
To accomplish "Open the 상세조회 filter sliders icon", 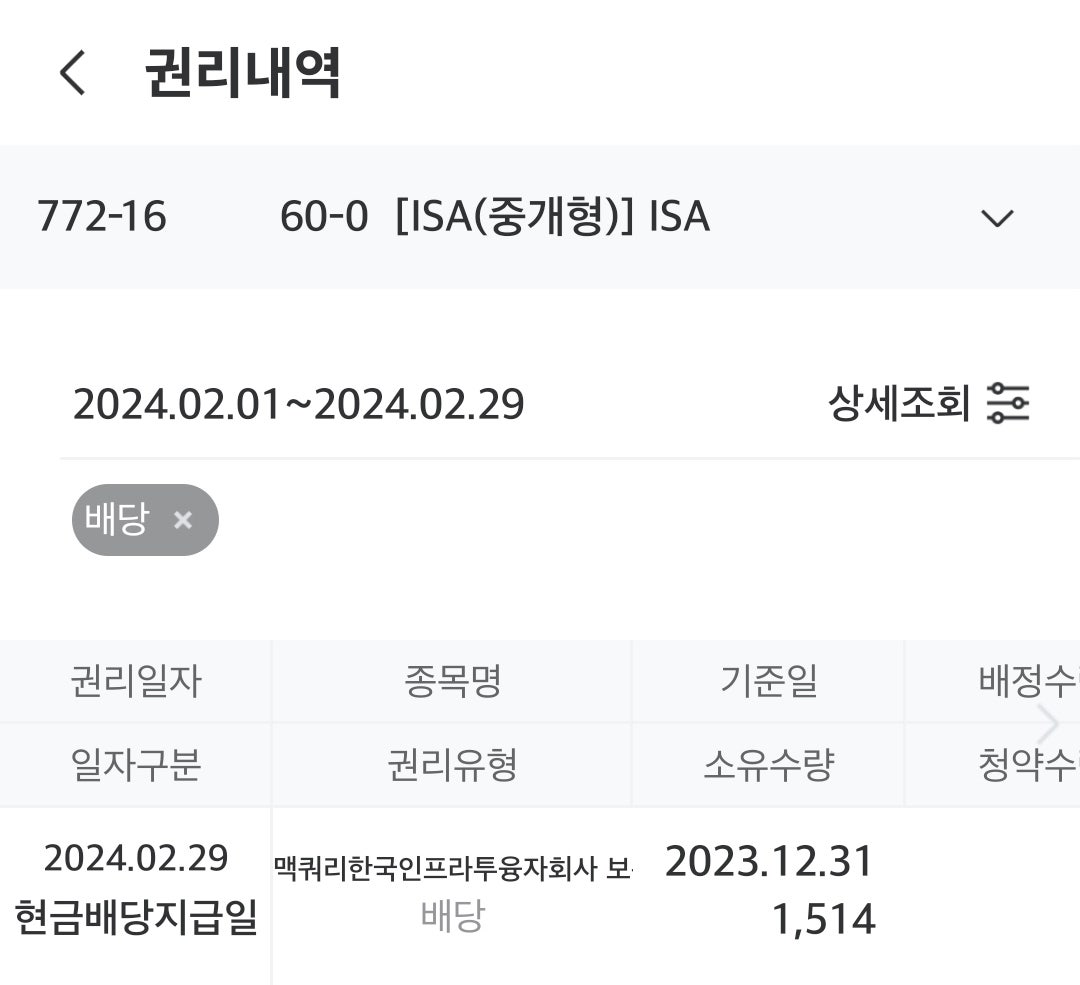I will tap(1008, 403).
